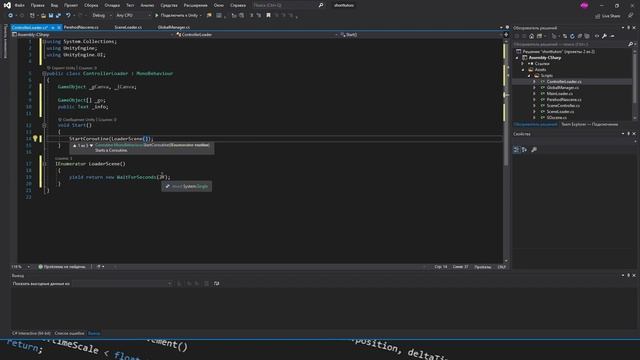Screen dimensions: 640x360
Task: Click the wrench properties icon in Solution Explorer
Action: (x=604, y=36)
